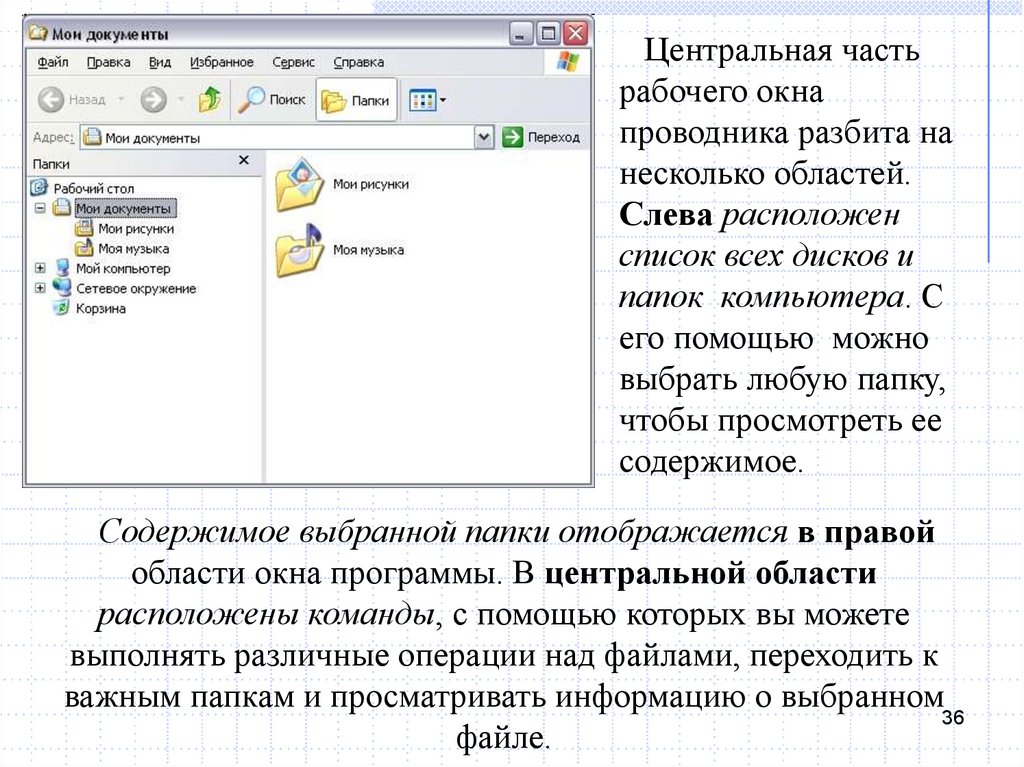Screen dimensions: 1024x767
Task: Click the Переход go button
Action: point(541,137)
